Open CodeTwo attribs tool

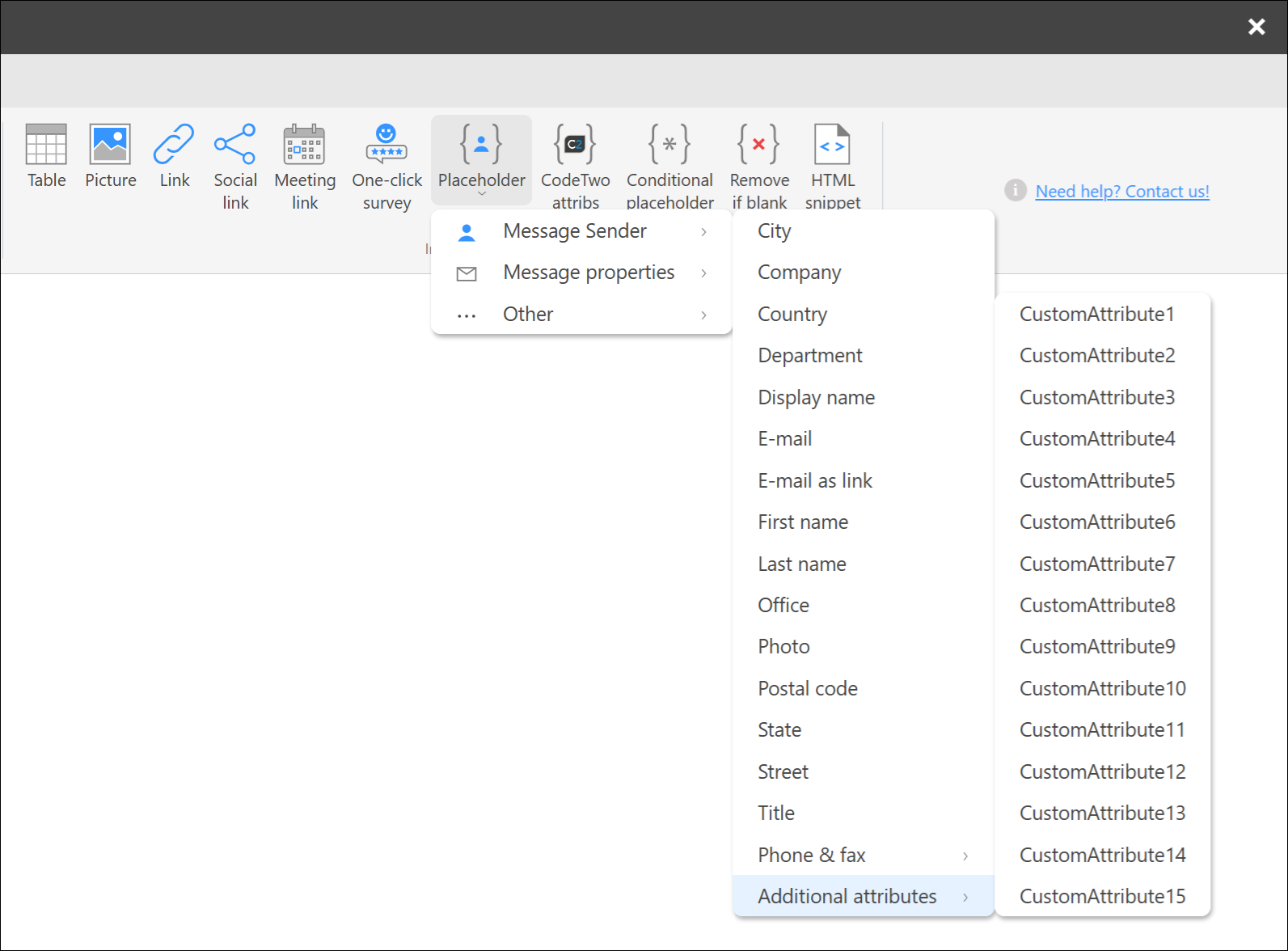point(575,167)
